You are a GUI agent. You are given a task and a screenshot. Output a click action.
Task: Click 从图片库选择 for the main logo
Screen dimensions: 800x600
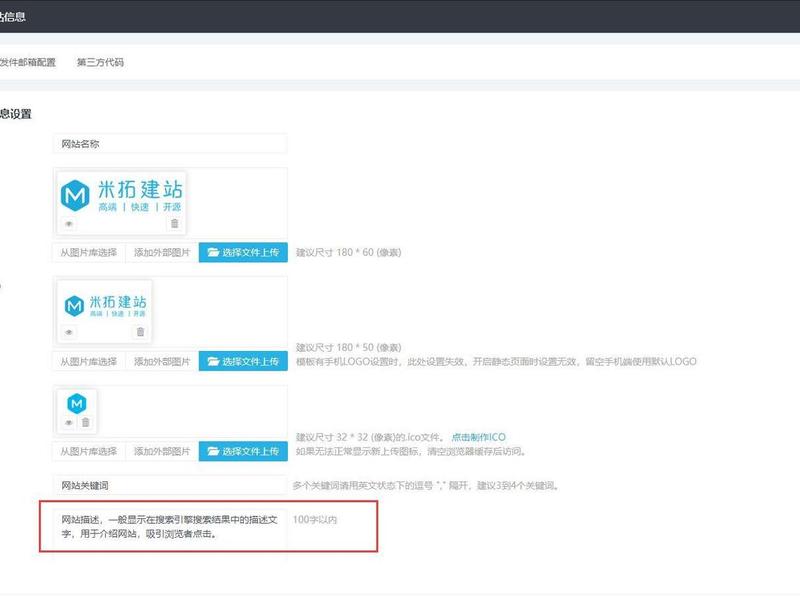[x=89, y=253]
